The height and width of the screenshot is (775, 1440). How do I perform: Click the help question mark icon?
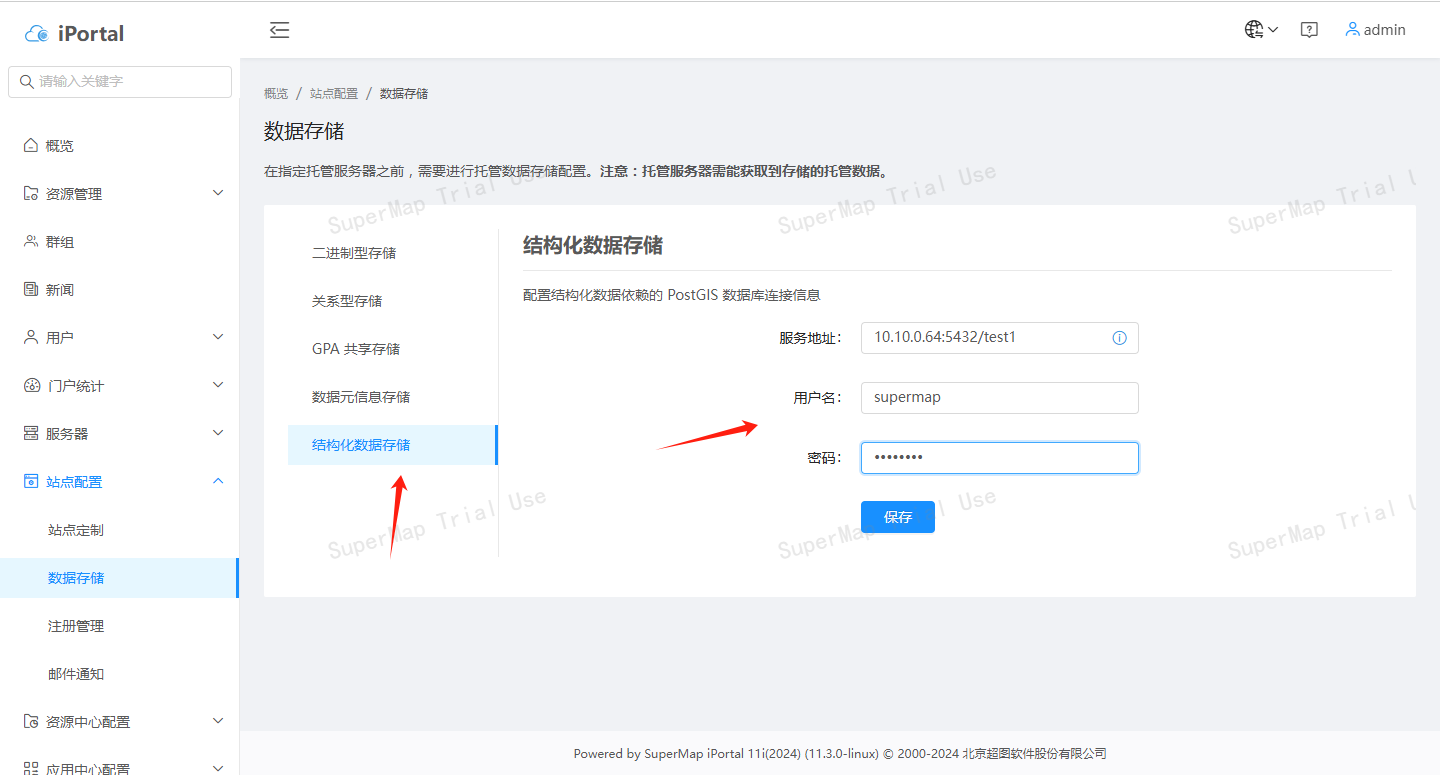pyautogui.click(x=1309, y=30)
